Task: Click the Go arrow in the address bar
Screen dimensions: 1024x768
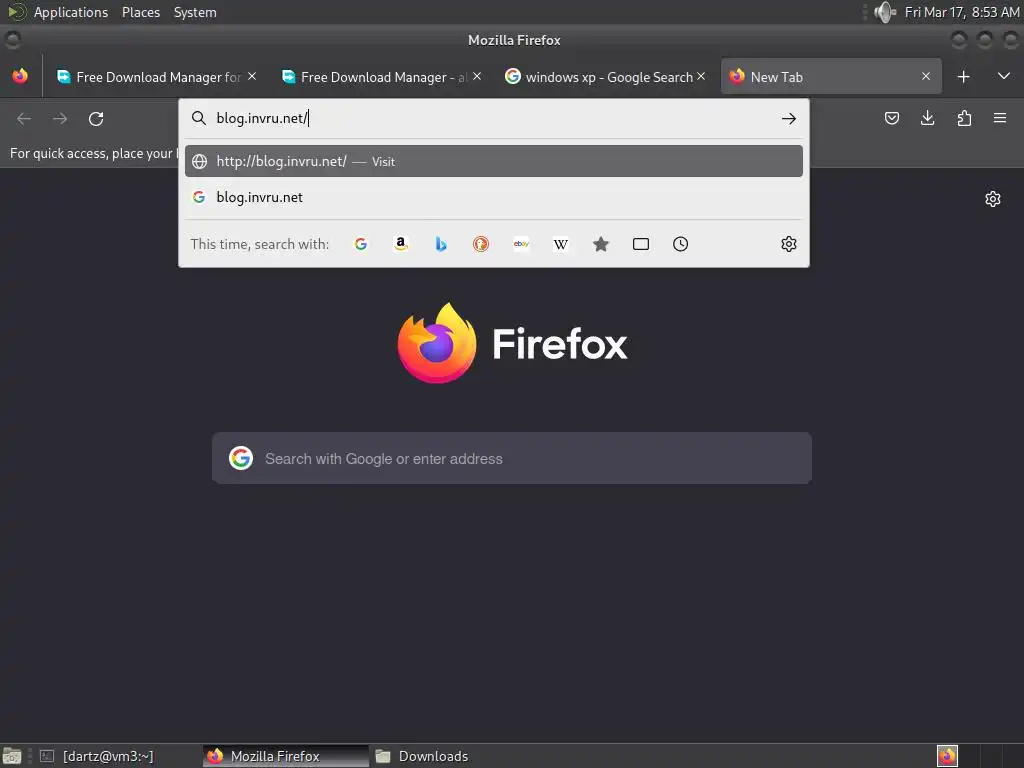Action: tap(789, 119)
